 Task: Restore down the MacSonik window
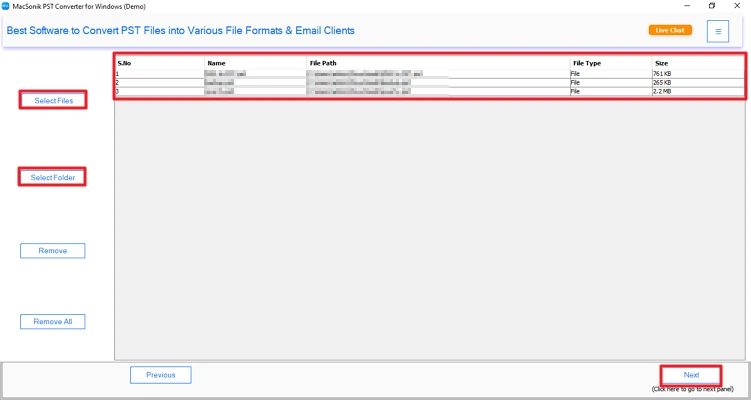pos(712,6)
